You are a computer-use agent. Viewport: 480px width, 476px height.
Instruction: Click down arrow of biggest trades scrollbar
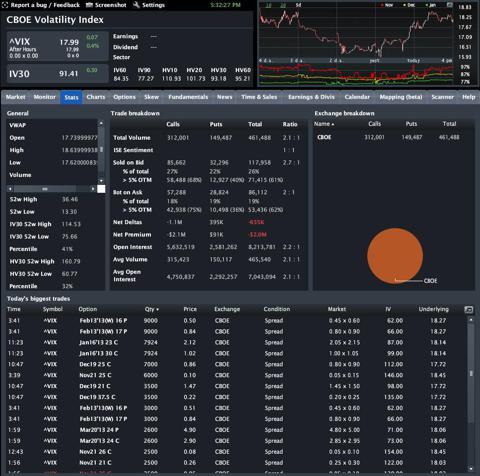(x=471, y=468)
